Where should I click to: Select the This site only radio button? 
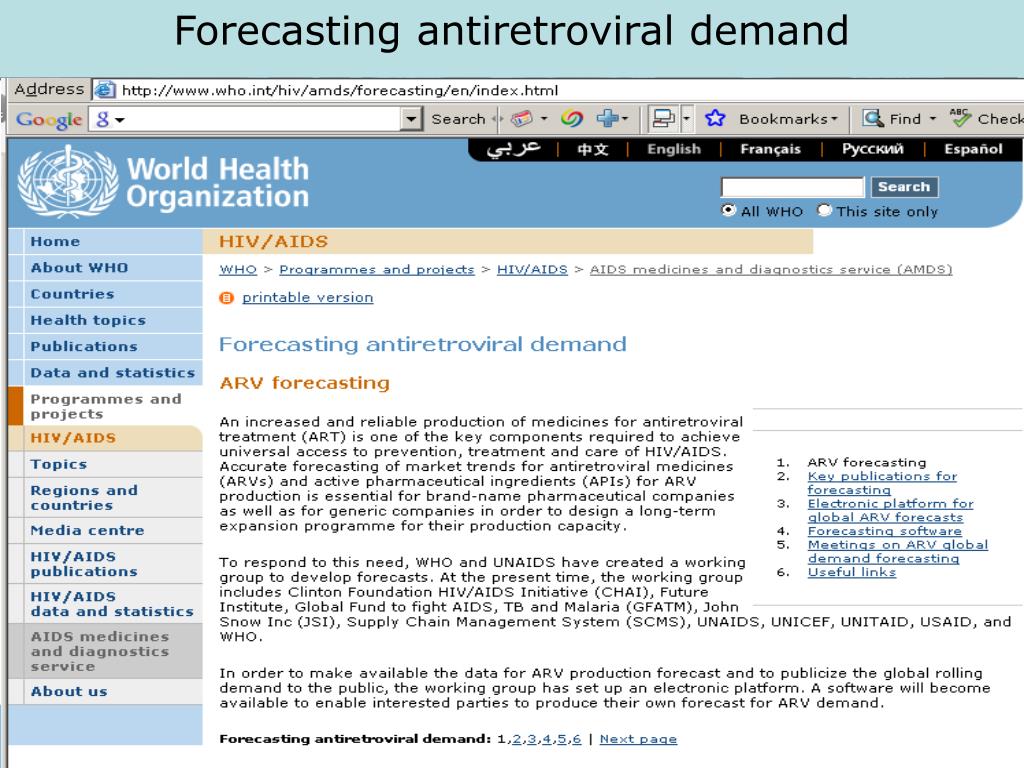point(825,210)
